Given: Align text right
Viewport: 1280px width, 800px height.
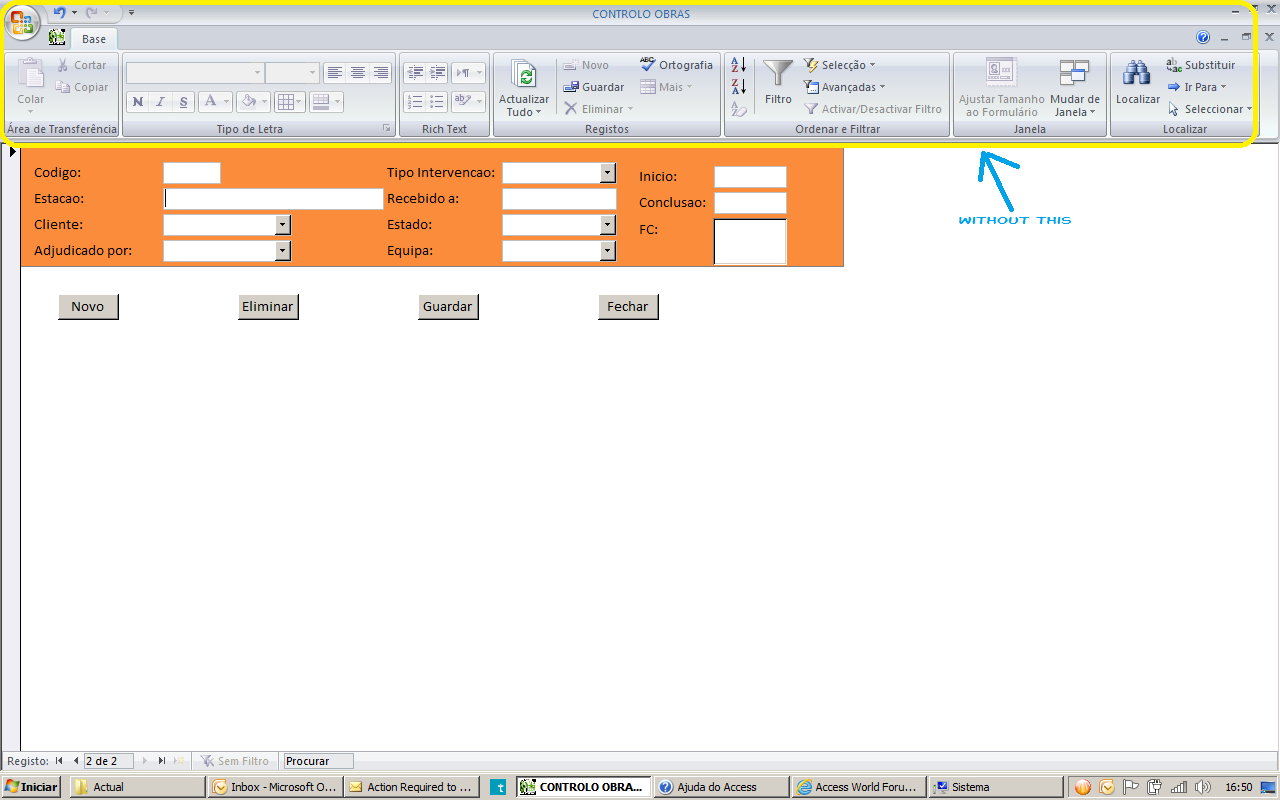Looking at the screenshot, I should (380, 73).
